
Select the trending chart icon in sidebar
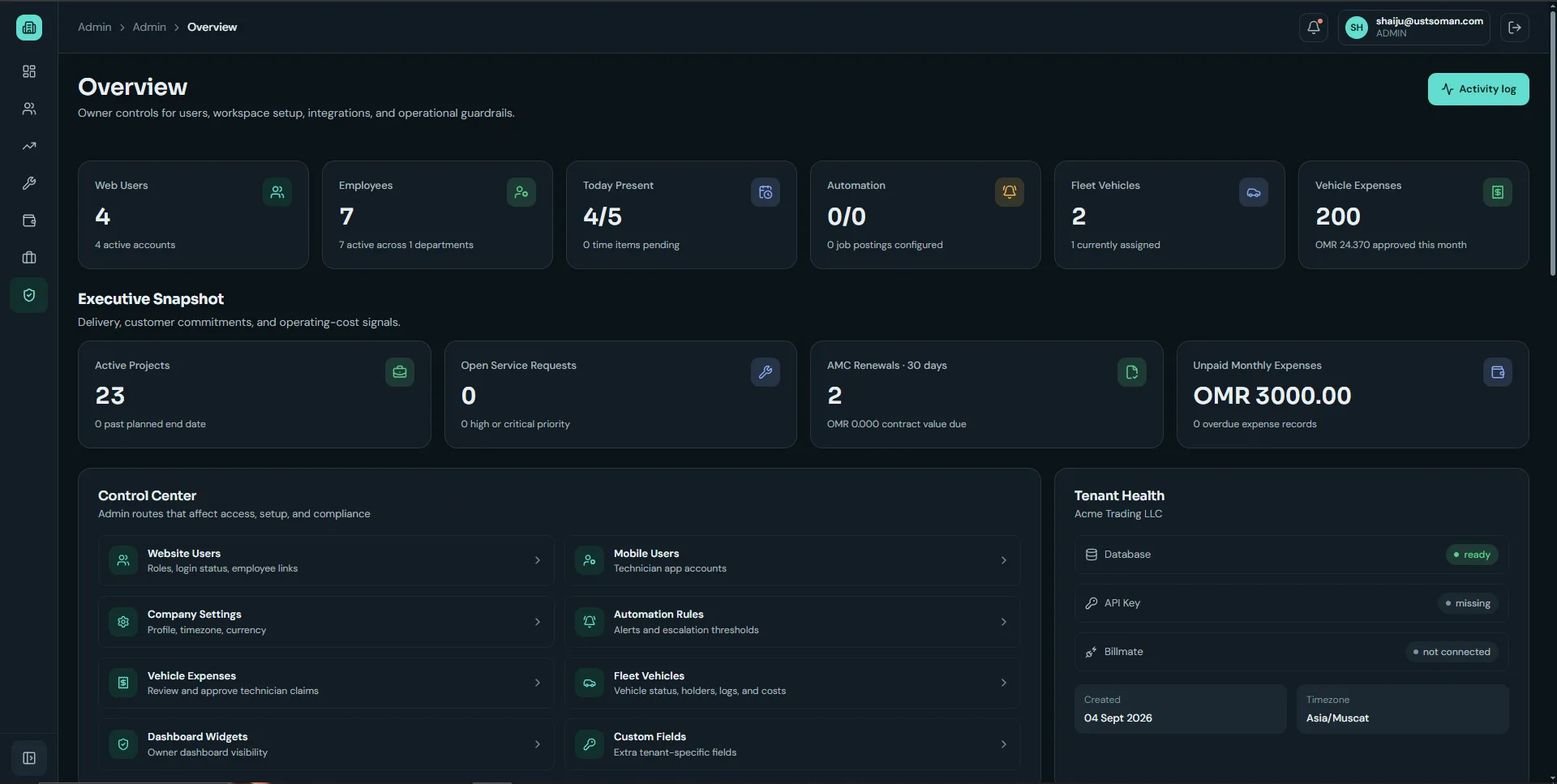[x=29, y=146]
